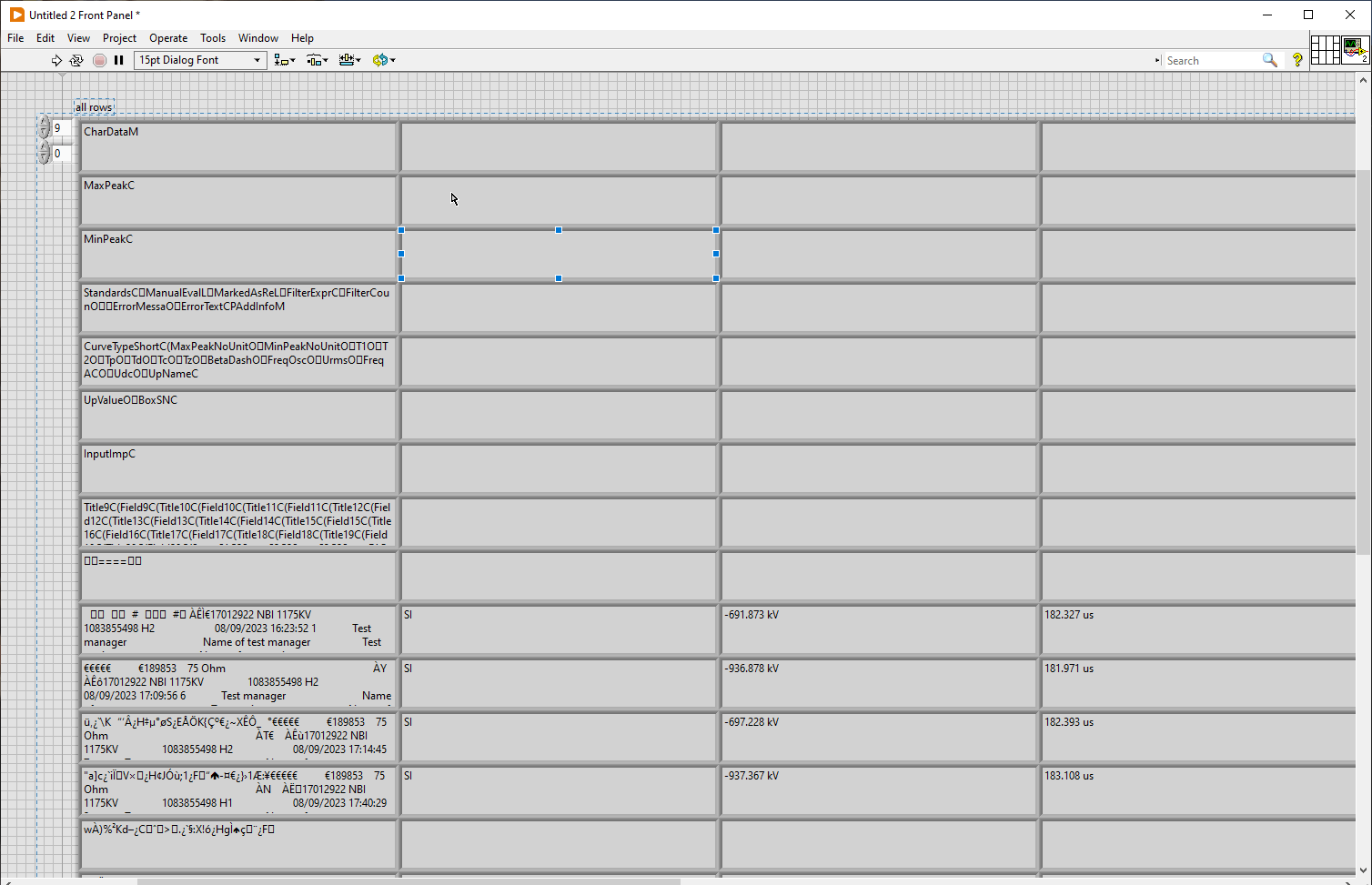The width and height of the screenshot is (1372, 885).
Task: Open the Distribute Objects dropdown
Action: pyautogui.click(x=317, y=60)
